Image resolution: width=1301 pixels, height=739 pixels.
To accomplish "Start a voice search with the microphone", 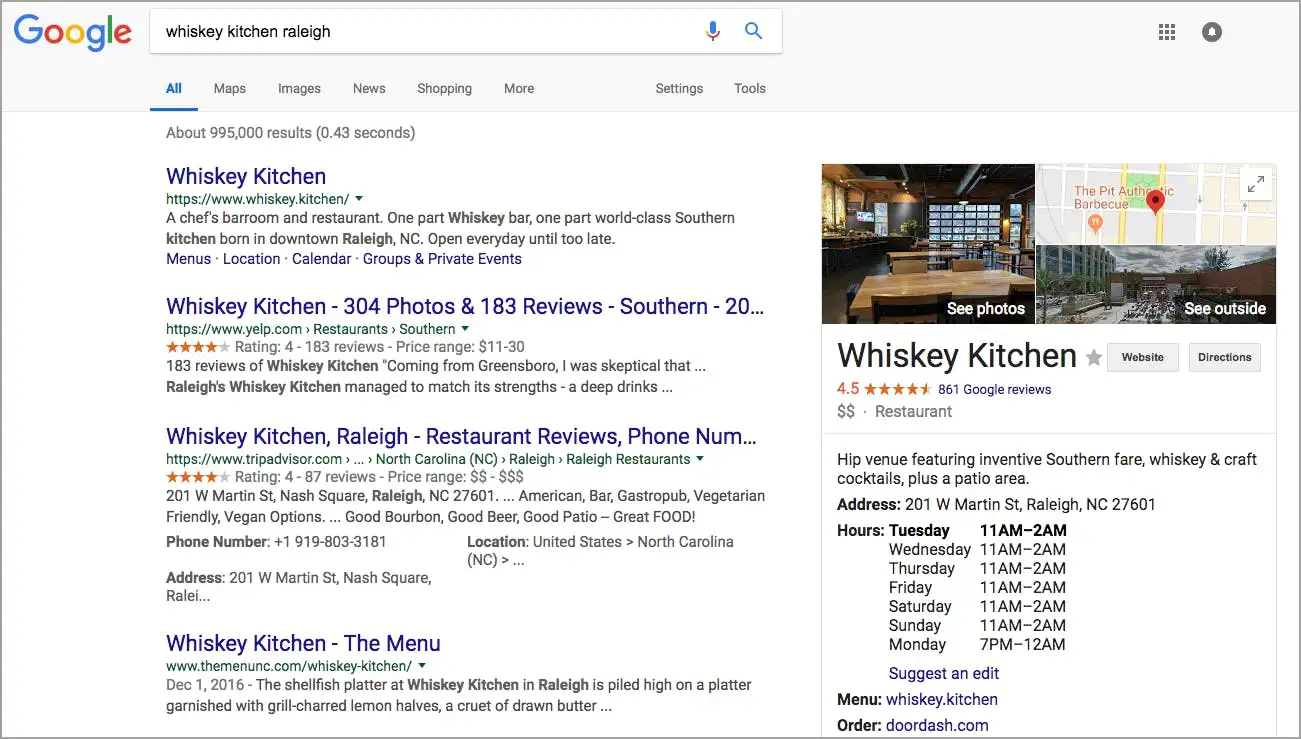I will coord(712,31).
